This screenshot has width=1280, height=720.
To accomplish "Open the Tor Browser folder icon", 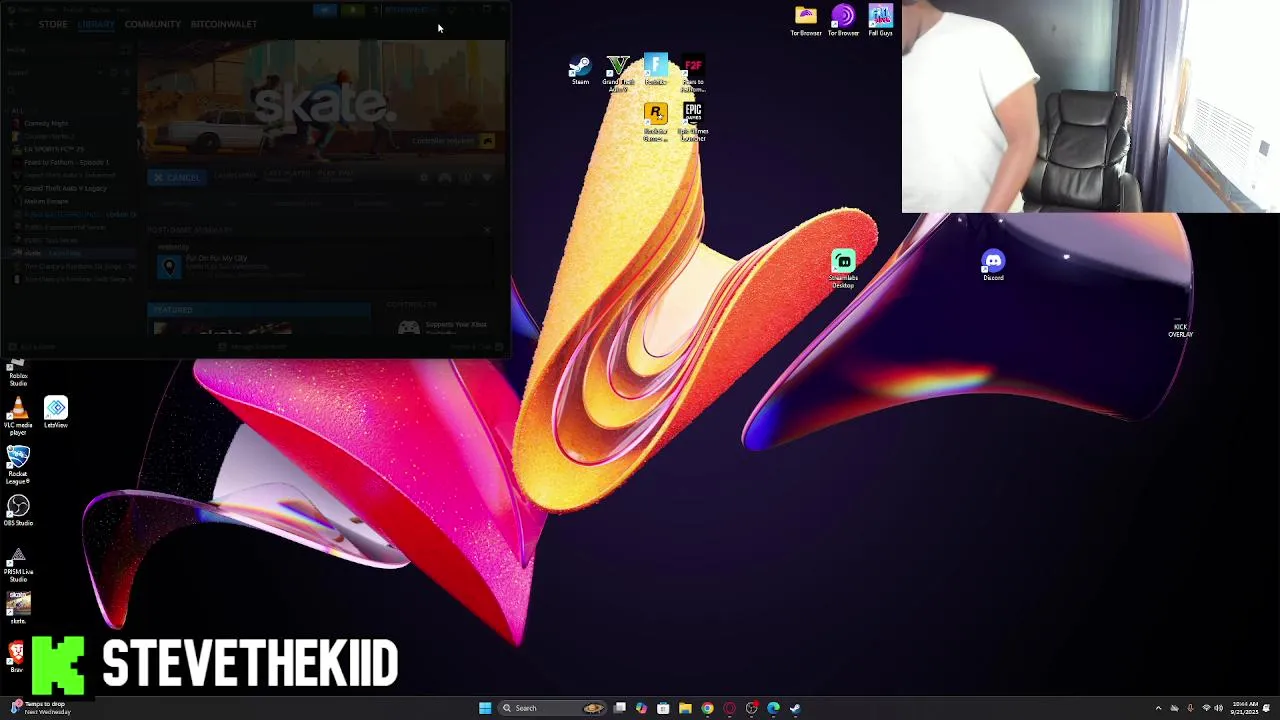I will click(x=806, y=21).
